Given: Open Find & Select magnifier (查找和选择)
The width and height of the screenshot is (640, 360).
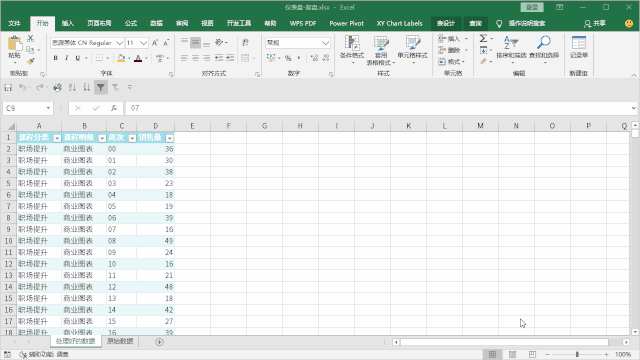Looking at the screenshot, I should [x=544, y=49].
